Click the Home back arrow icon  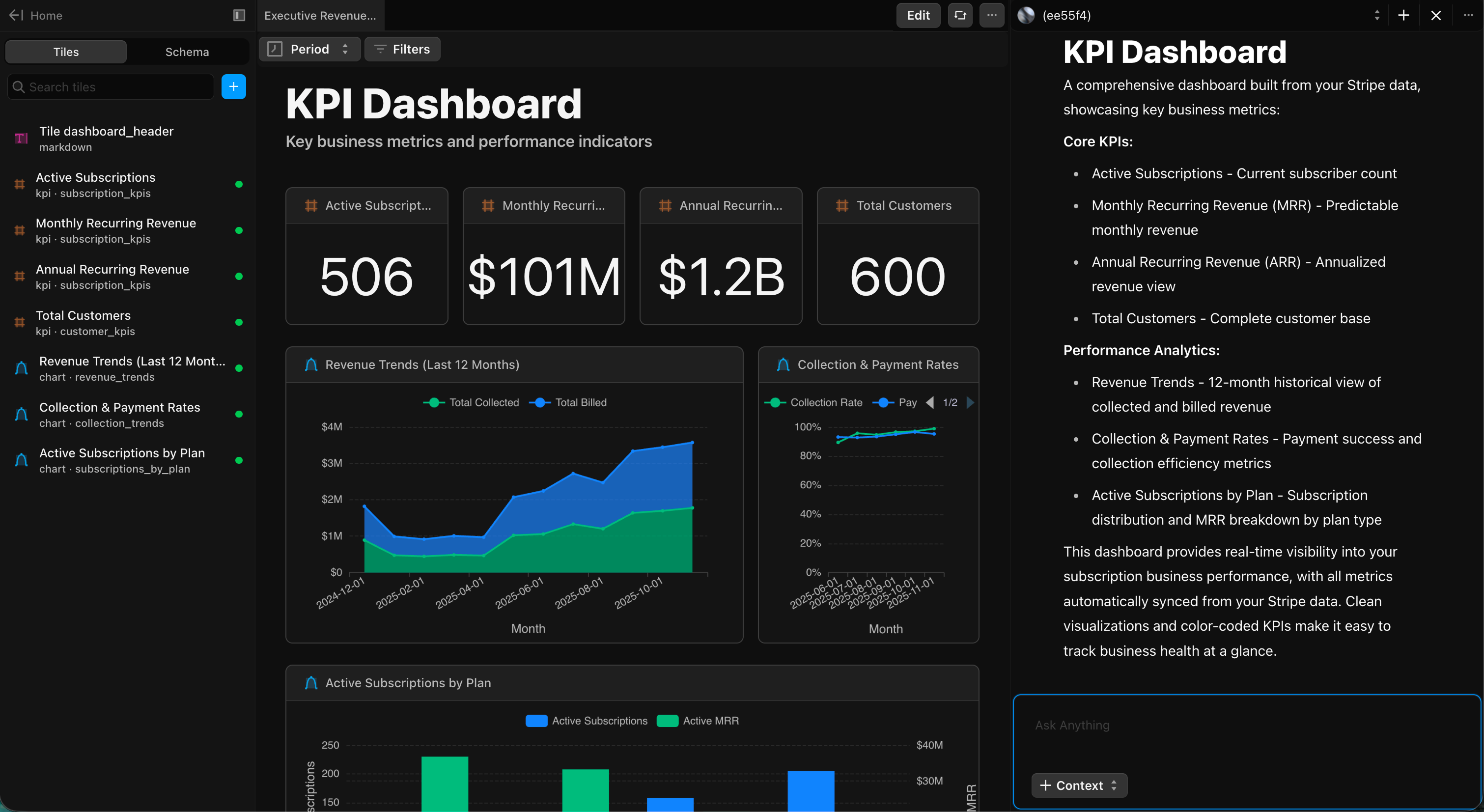[x=16, y=15]
